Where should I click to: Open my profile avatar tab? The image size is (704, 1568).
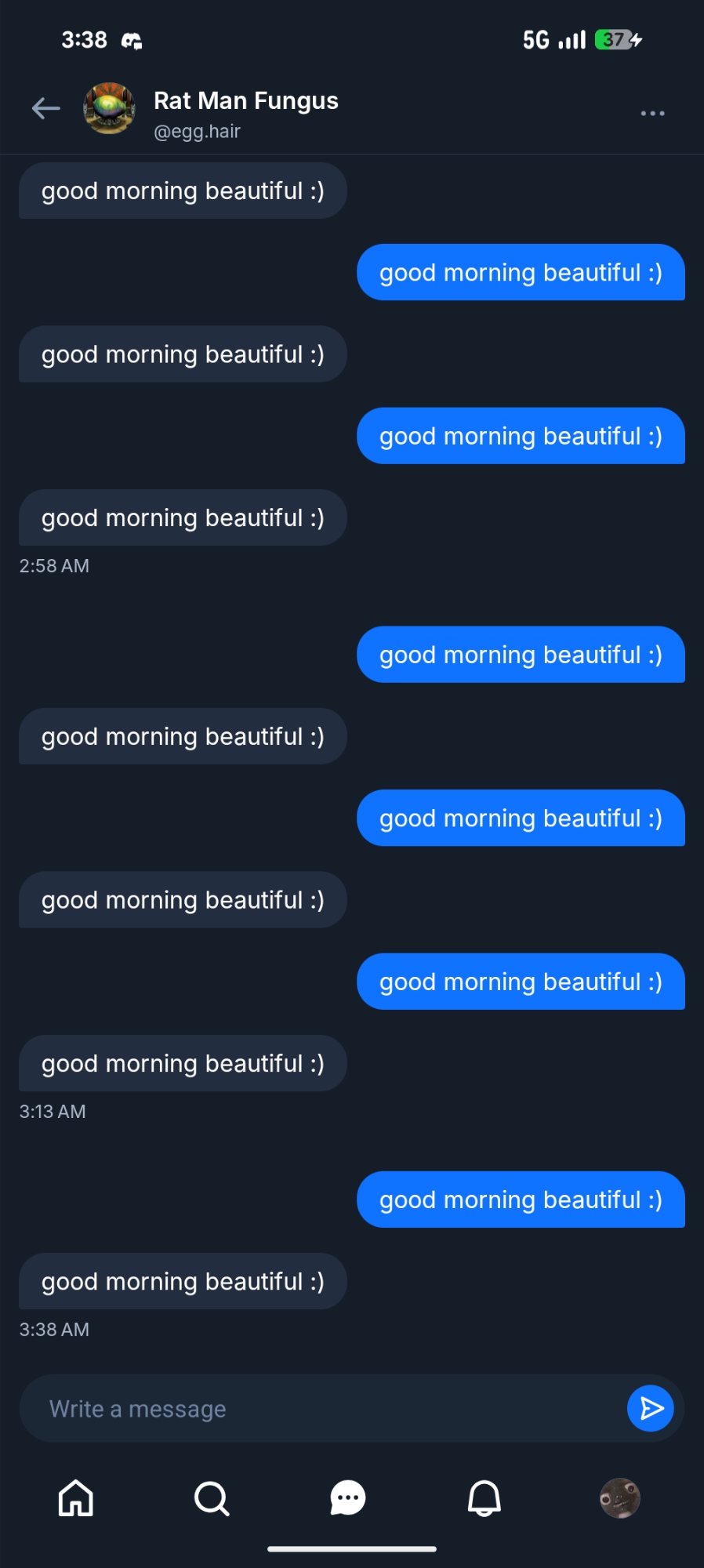coord(619,1498)
